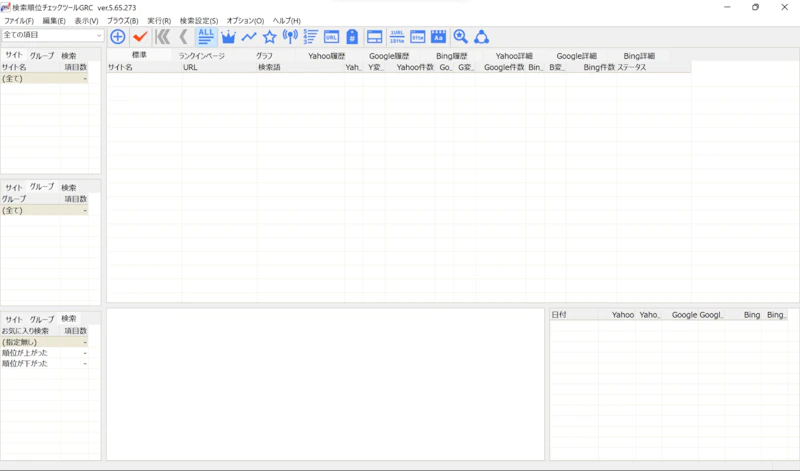Select the 順位が下がった row

(44, 363)
